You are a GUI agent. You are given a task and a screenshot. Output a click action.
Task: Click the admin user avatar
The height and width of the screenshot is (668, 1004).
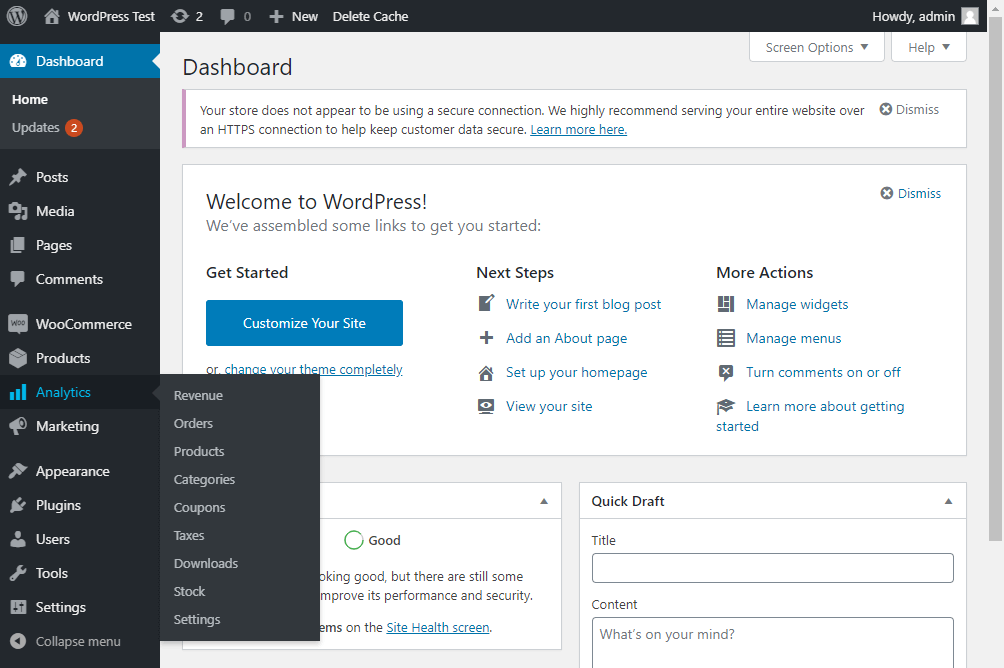[969, 16]
